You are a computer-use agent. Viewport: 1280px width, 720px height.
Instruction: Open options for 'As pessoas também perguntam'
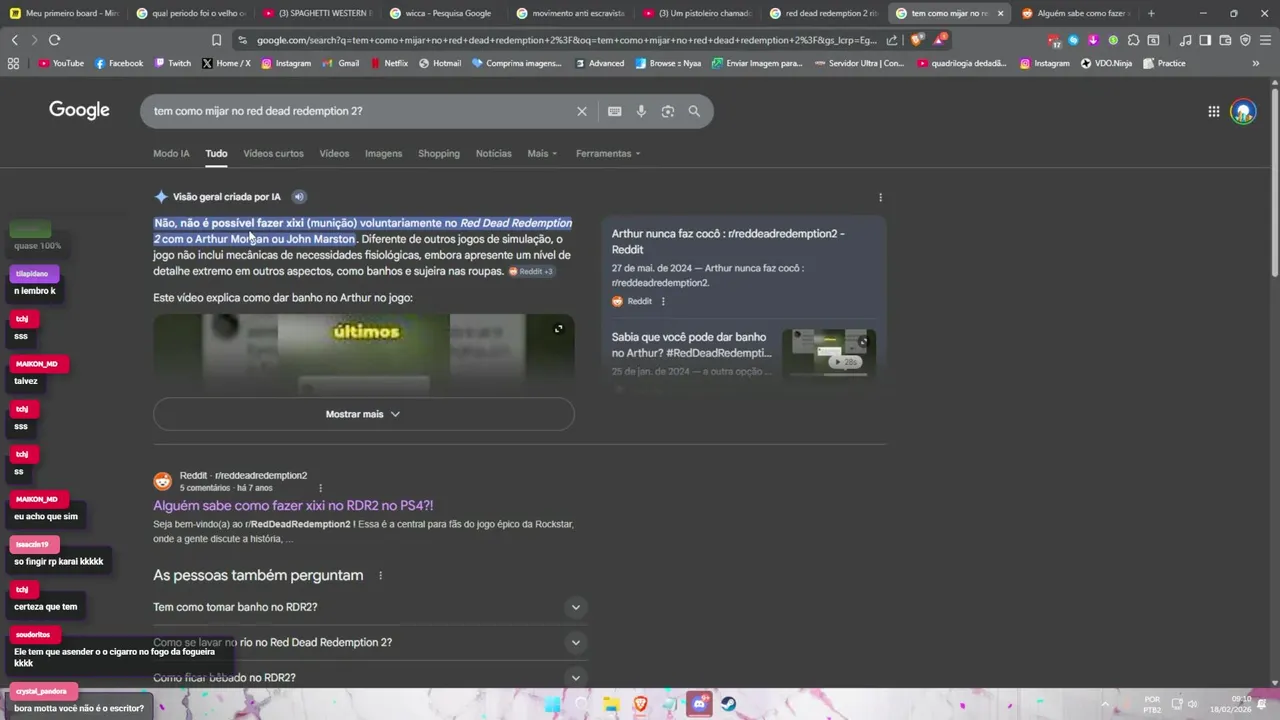point(379,575)
